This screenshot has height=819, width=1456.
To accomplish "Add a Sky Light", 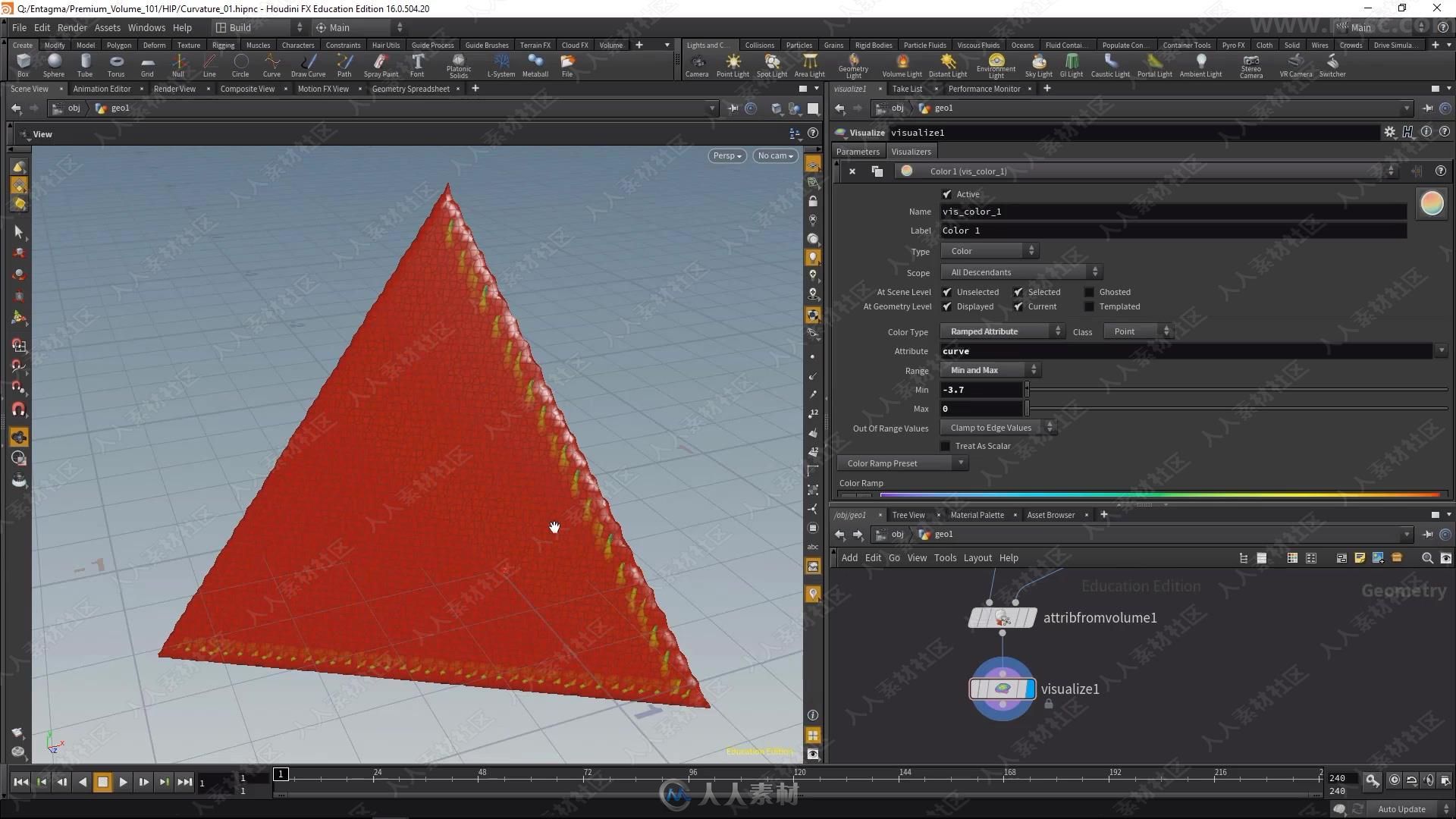I will click(1039, 65).
